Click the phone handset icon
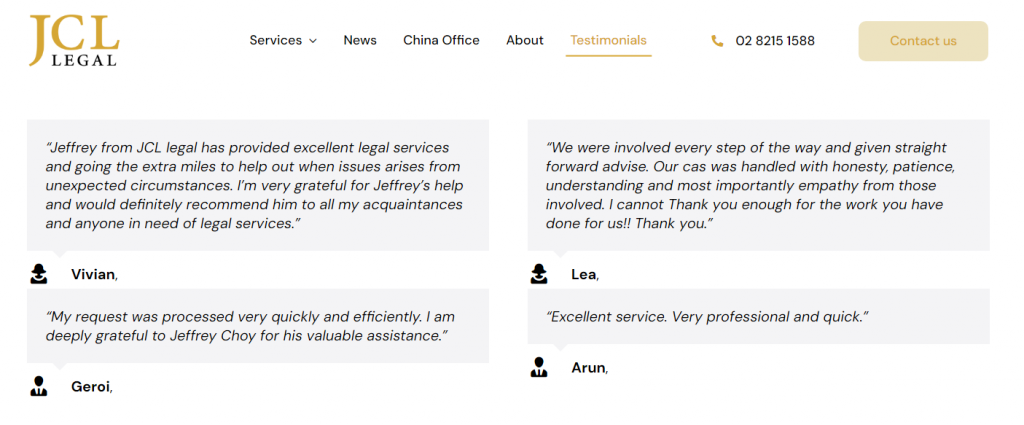Viewport: 1024px width, 425px height. pyautogui.click(x=717, y=41)
